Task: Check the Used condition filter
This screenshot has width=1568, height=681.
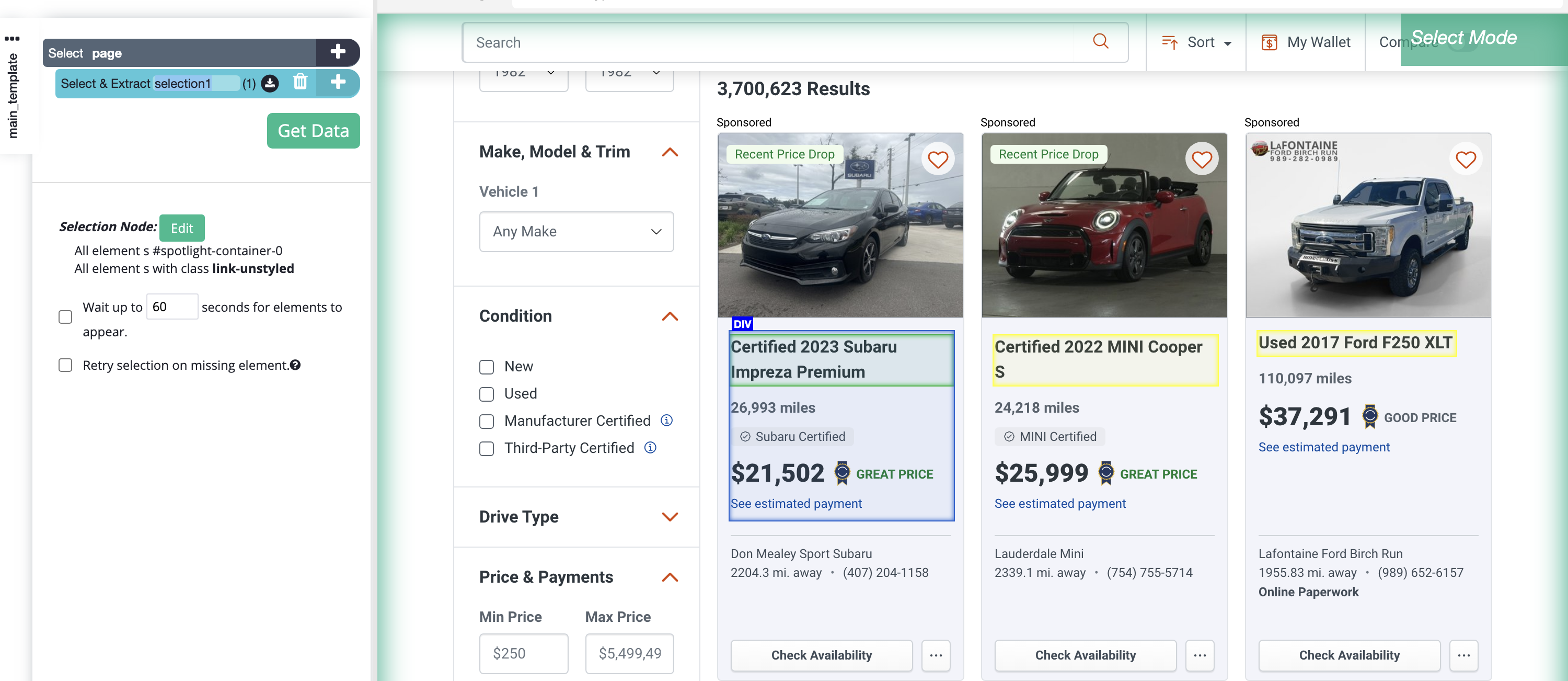Action: point(487,394)
